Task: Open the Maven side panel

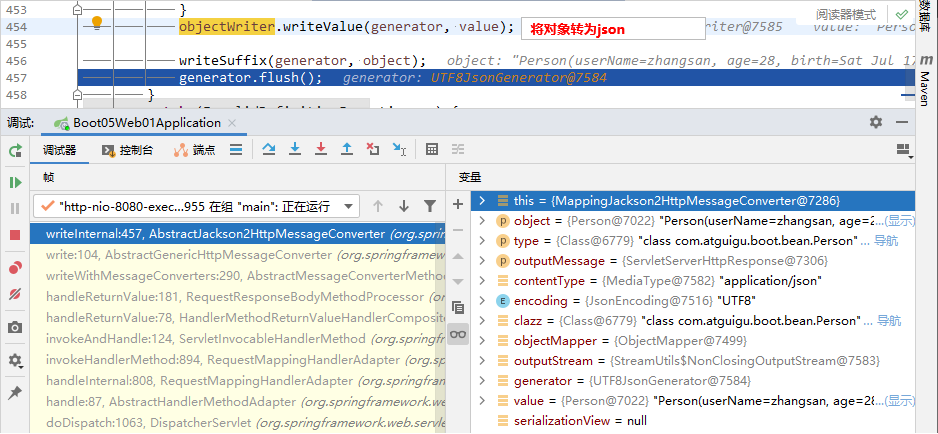Action: 925,81
